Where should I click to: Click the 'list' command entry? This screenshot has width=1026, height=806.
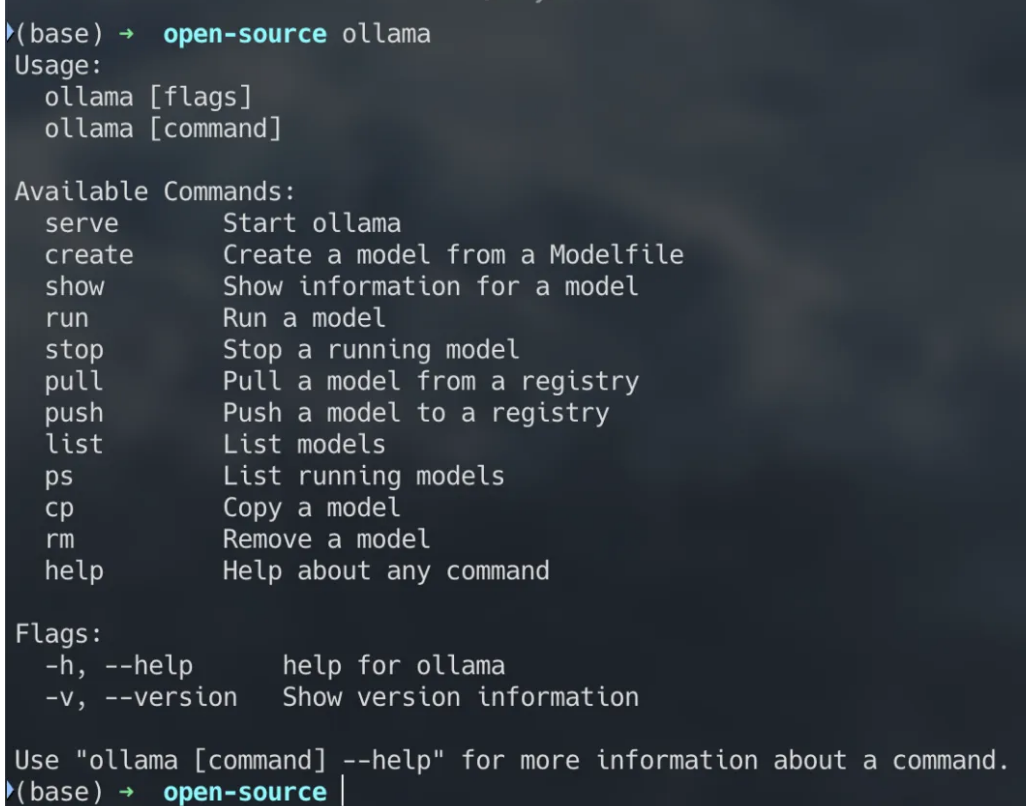coord(75,445)
